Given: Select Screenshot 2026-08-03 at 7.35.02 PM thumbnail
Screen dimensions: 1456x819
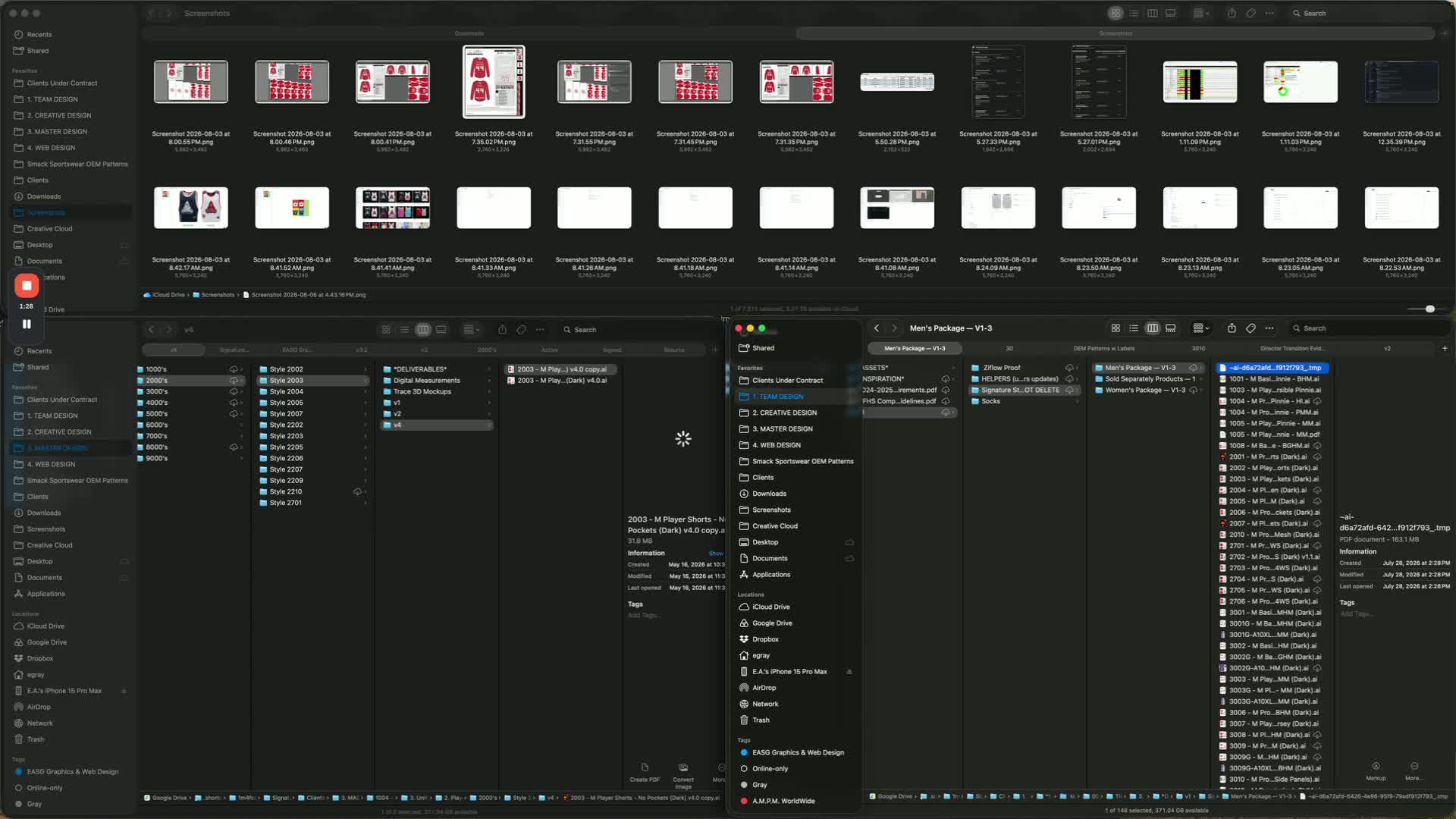Looking at the screenshot, I should pyautogui.click(x=494, y=82).
